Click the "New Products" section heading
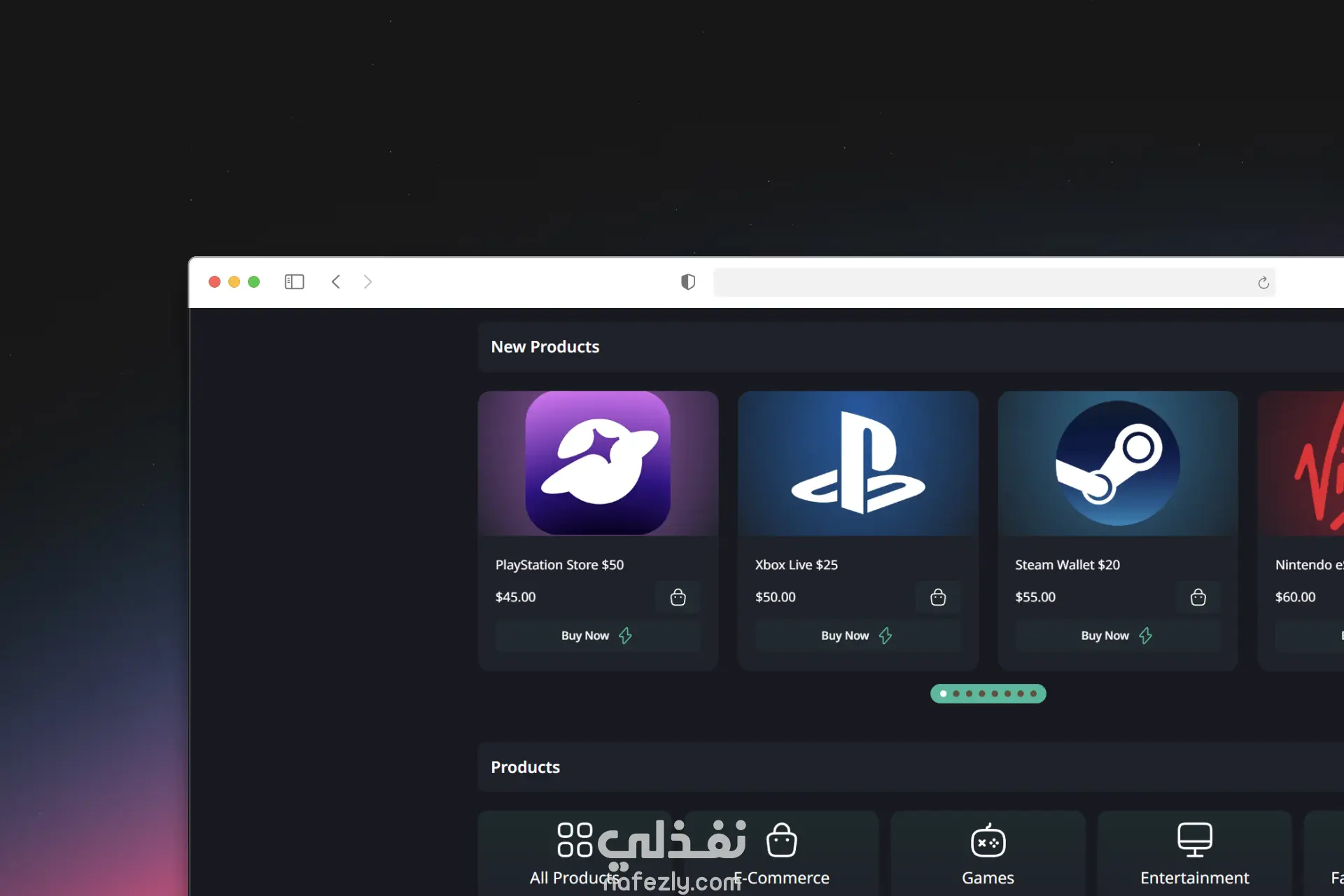Screen dimensions: 1344x896 coord(545,346)
